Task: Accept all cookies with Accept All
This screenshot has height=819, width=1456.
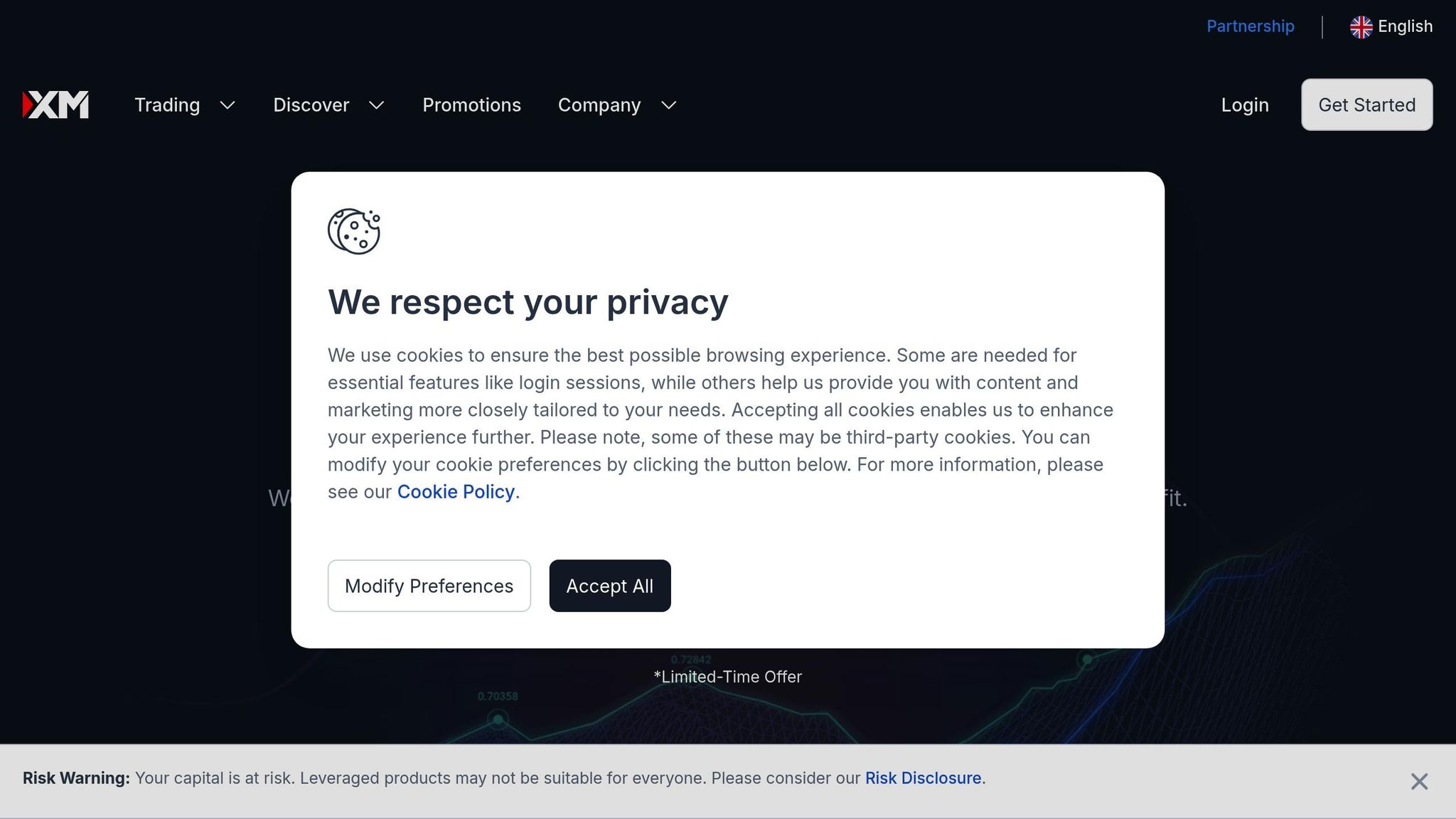Action: [610, 586]
